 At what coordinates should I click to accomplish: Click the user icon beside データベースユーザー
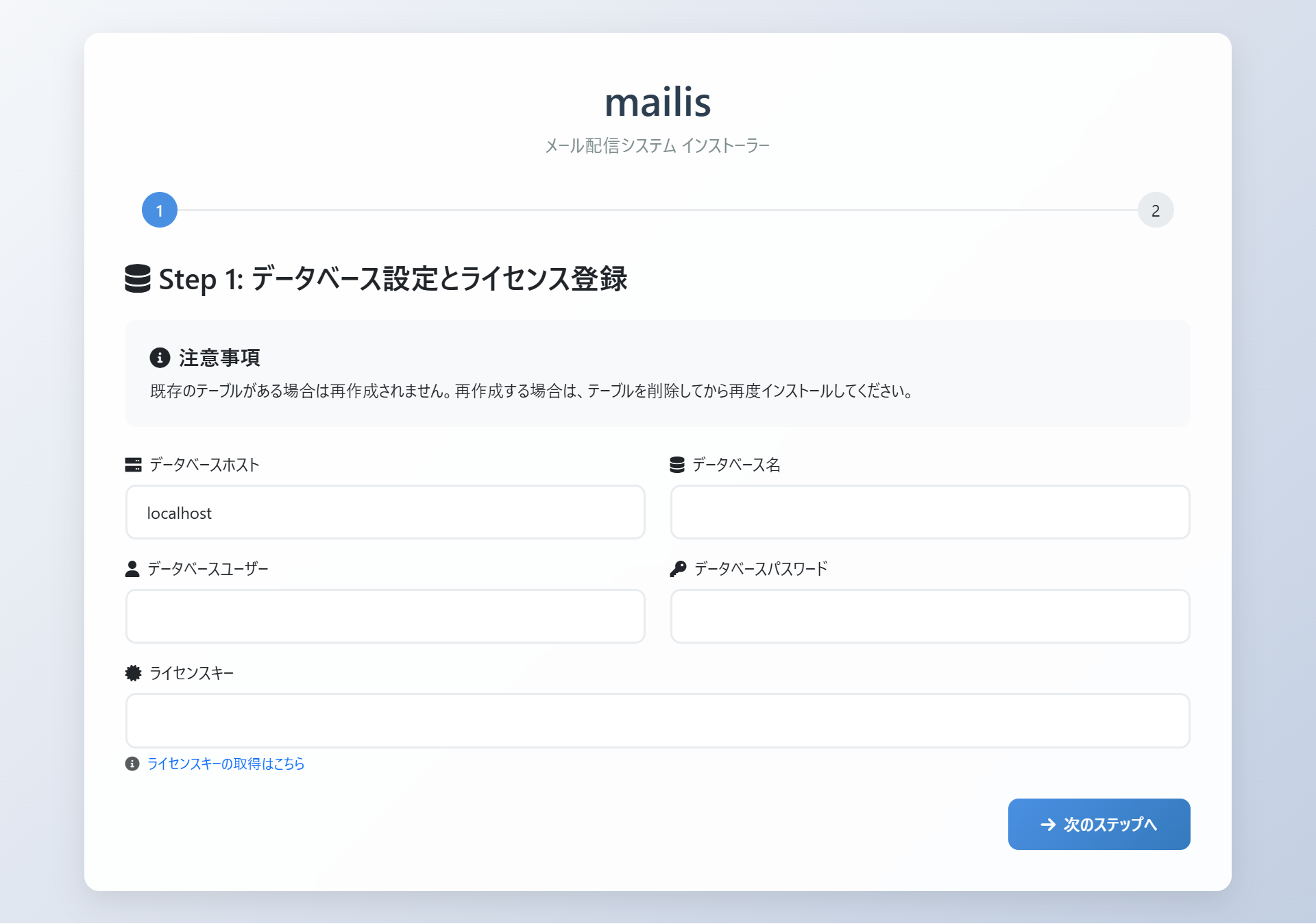[x=132, y=569]
